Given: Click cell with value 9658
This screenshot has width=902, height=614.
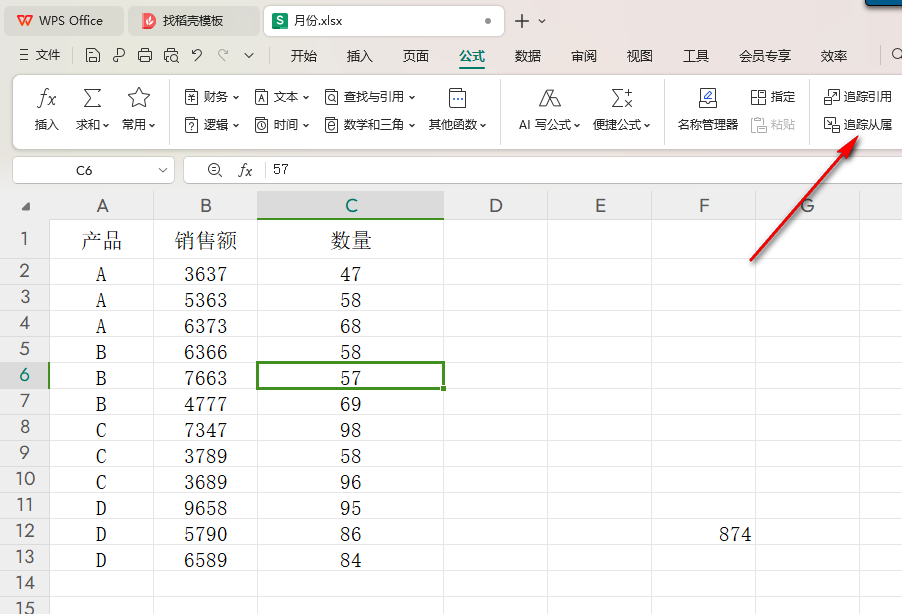Looking at the screenshot, I should pyautogui.click(x=205, y=506).
